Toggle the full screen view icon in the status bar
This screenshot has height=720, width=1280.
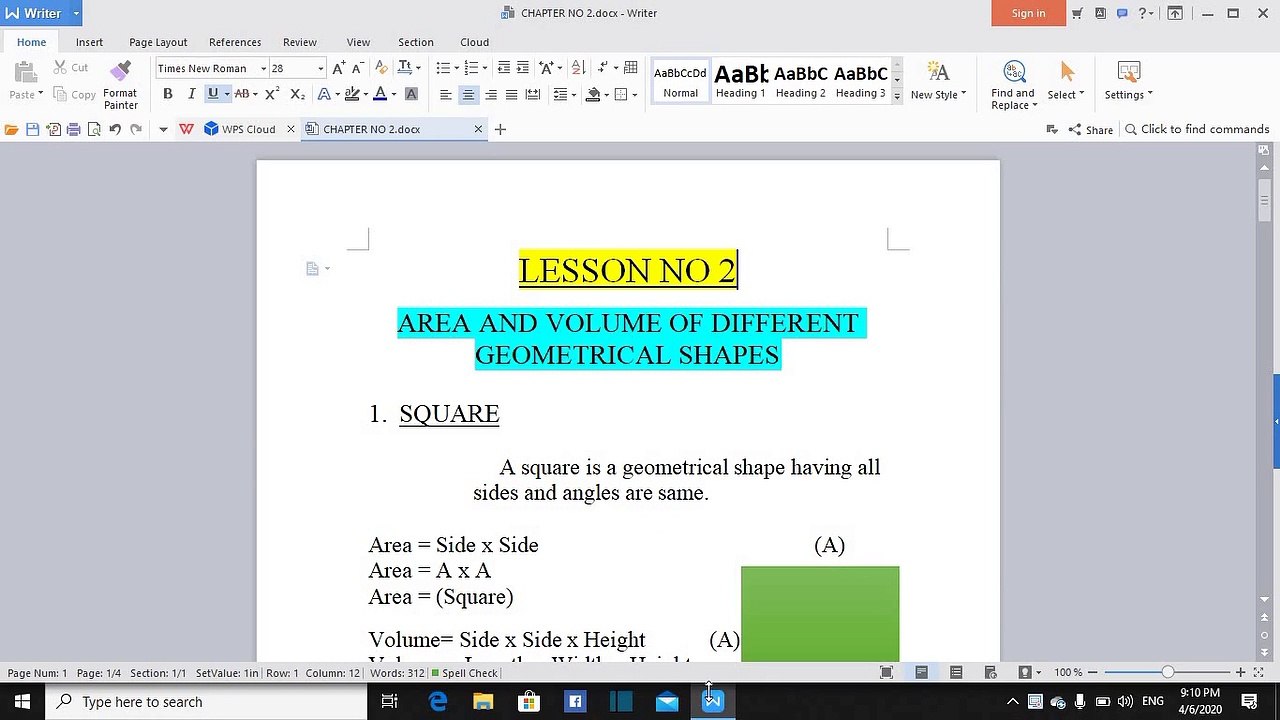pos(886,673)
